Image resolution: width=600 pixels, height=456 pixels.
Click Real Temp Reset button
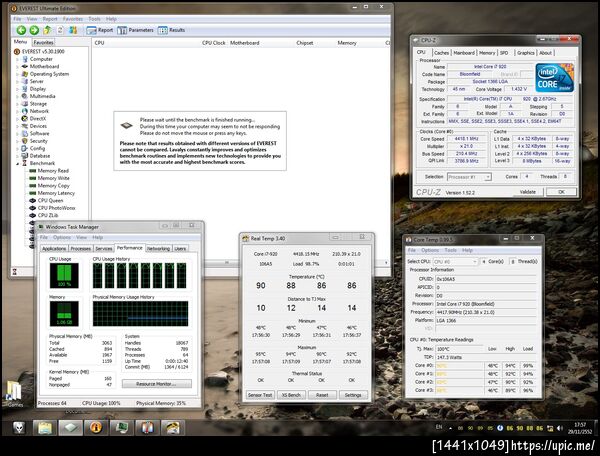[322, 395]
